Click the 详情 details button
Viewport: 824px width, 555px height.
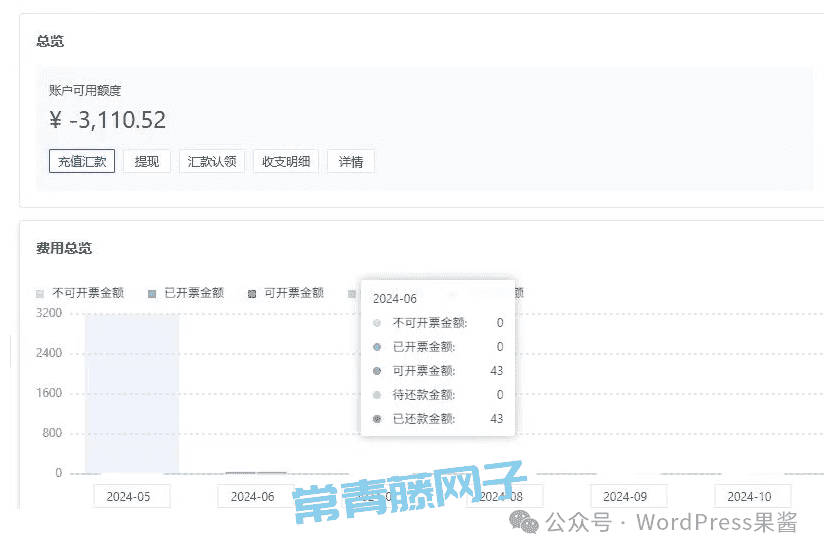click(x=351, y=161)
